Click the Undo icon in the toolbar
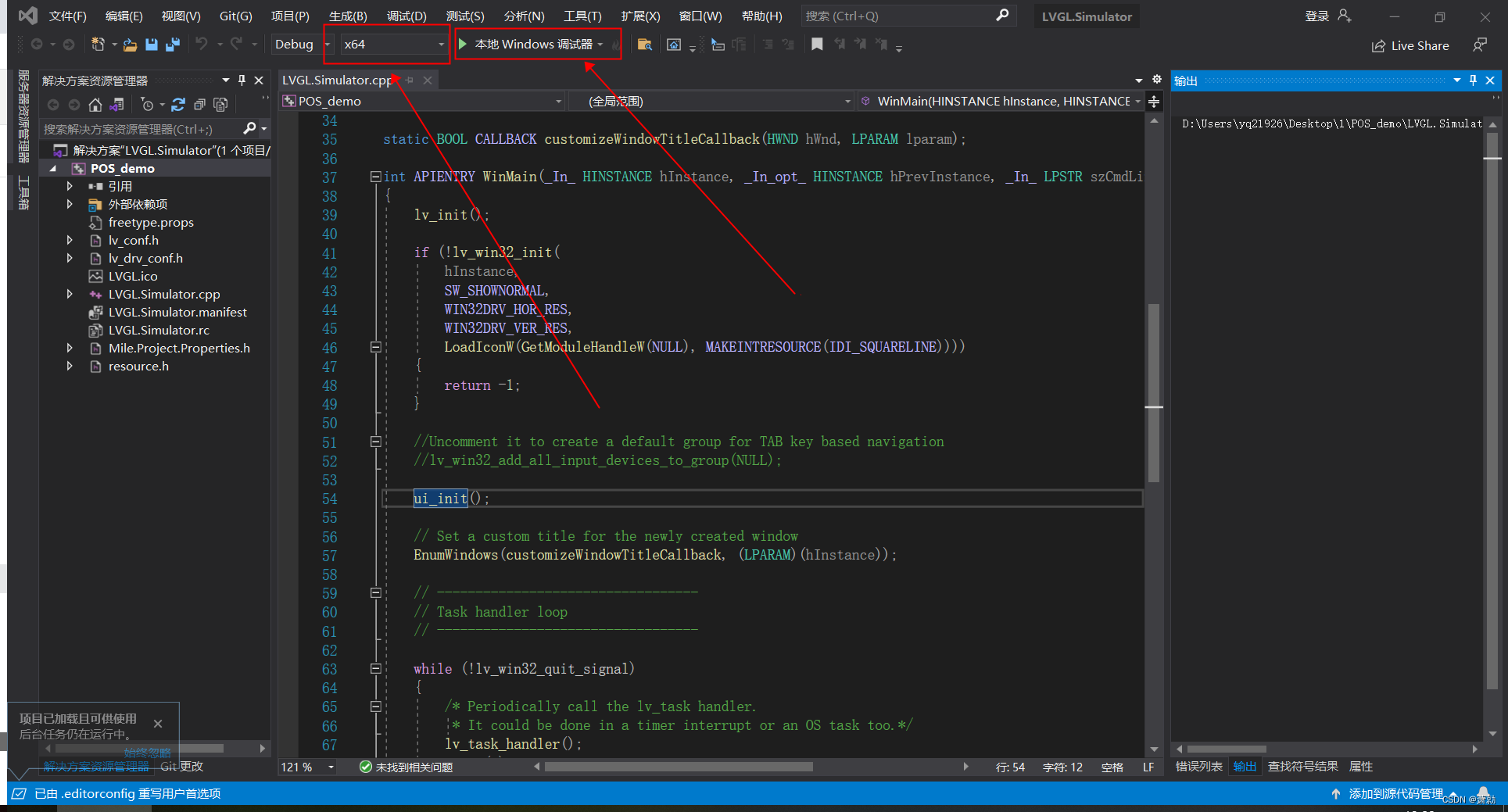1508x812 pixels. [202, 45]
